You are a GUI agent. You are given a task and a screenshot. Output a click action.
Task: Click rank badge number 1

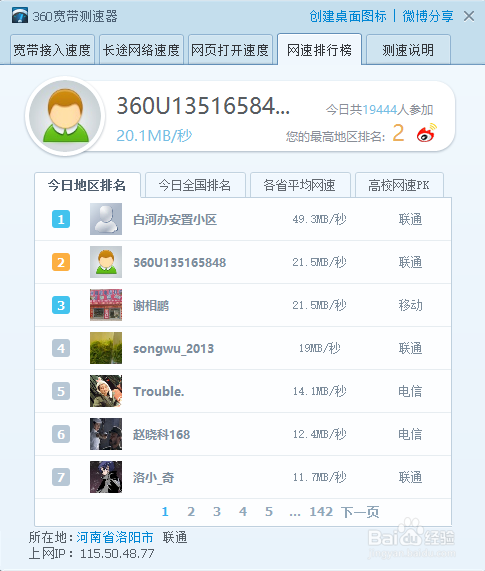61,219
